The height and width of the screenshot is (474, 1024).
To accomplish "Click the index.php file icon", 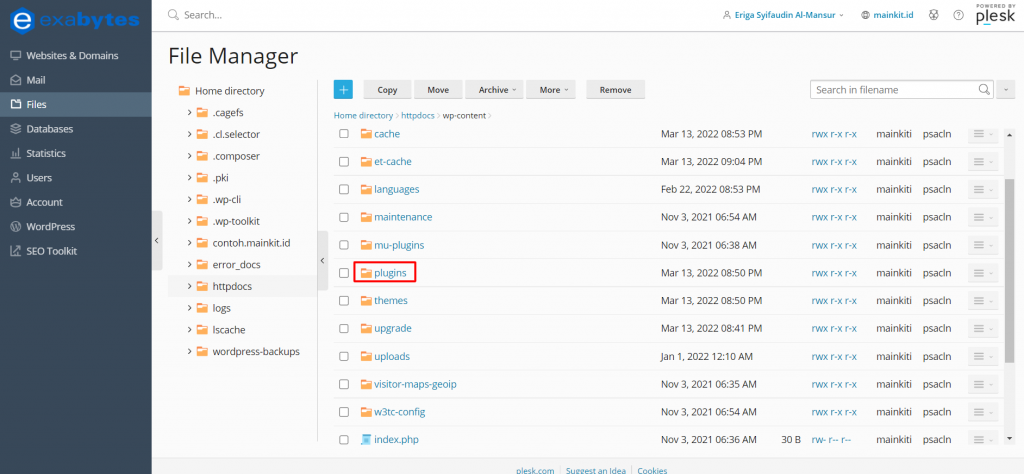I will tap(366, 439).
